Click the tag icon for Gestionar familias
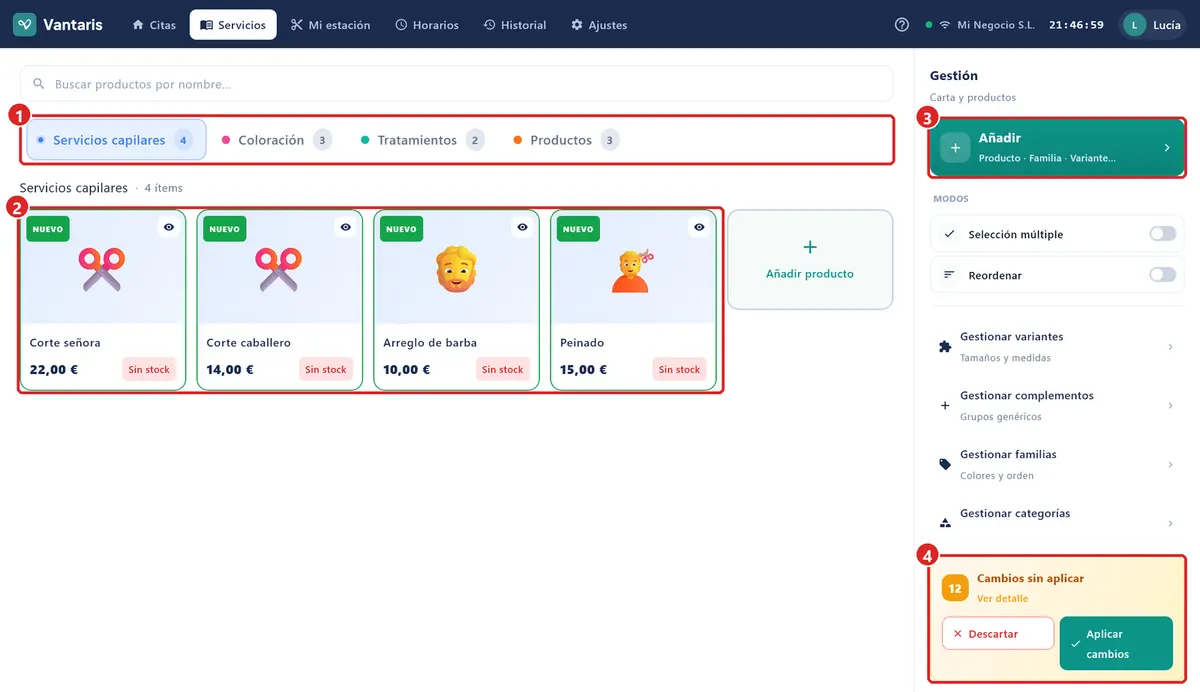The height and width of the screenshot is (692, 1200). tap(945, 464)
